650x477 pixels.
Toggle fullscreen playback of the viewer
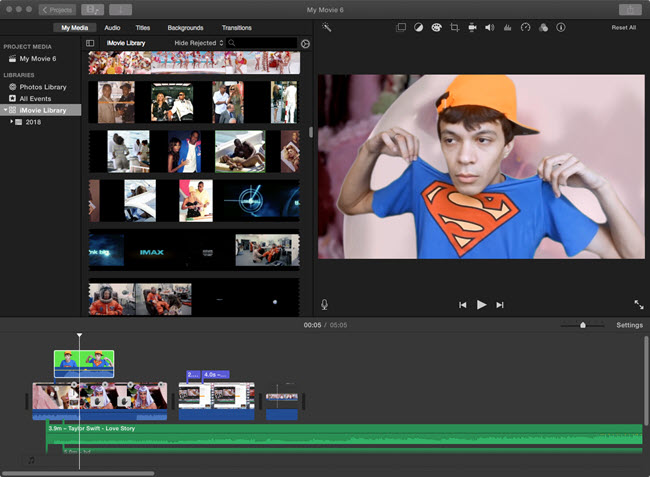pyautogui.click(x=638, y=304)
